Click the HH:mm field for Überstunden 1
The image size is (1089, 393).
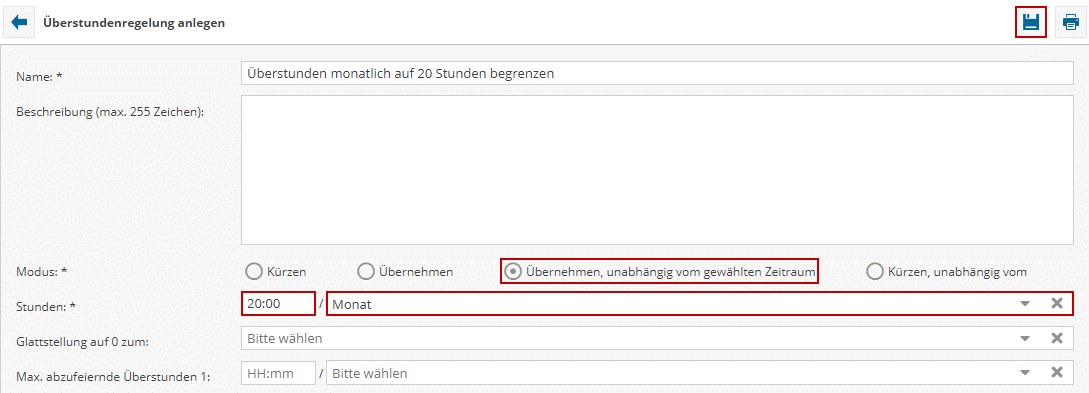(x=279, y=373)
